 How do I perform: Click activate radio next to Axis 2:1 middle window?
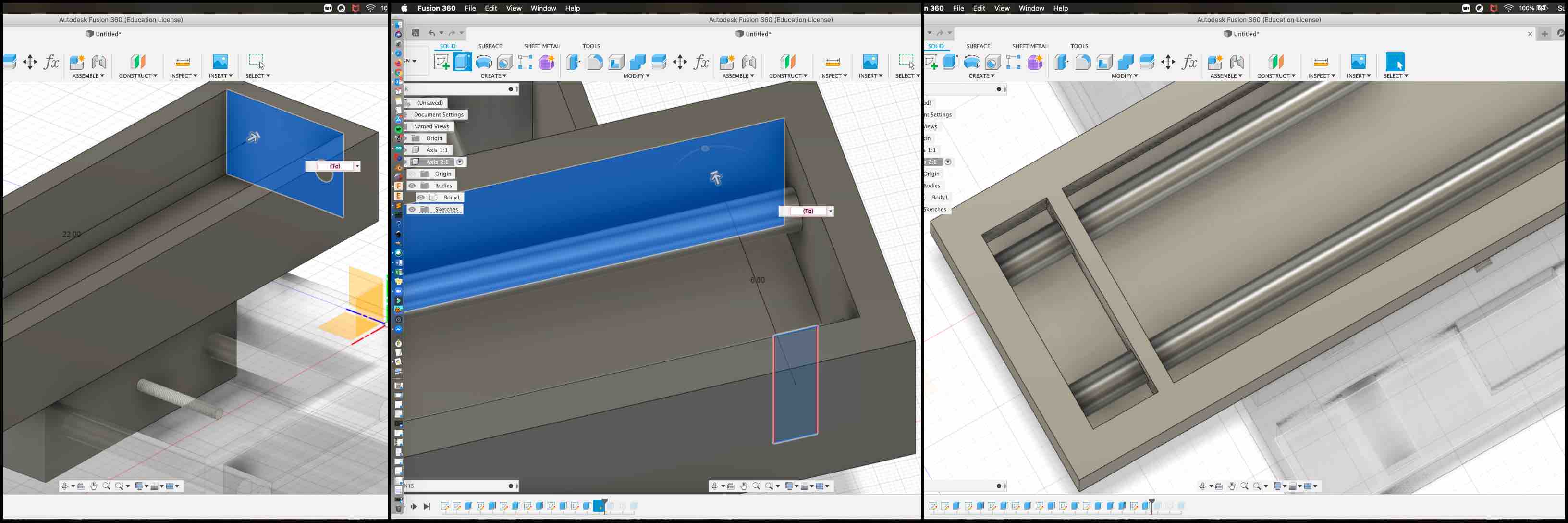click(460, 162)
